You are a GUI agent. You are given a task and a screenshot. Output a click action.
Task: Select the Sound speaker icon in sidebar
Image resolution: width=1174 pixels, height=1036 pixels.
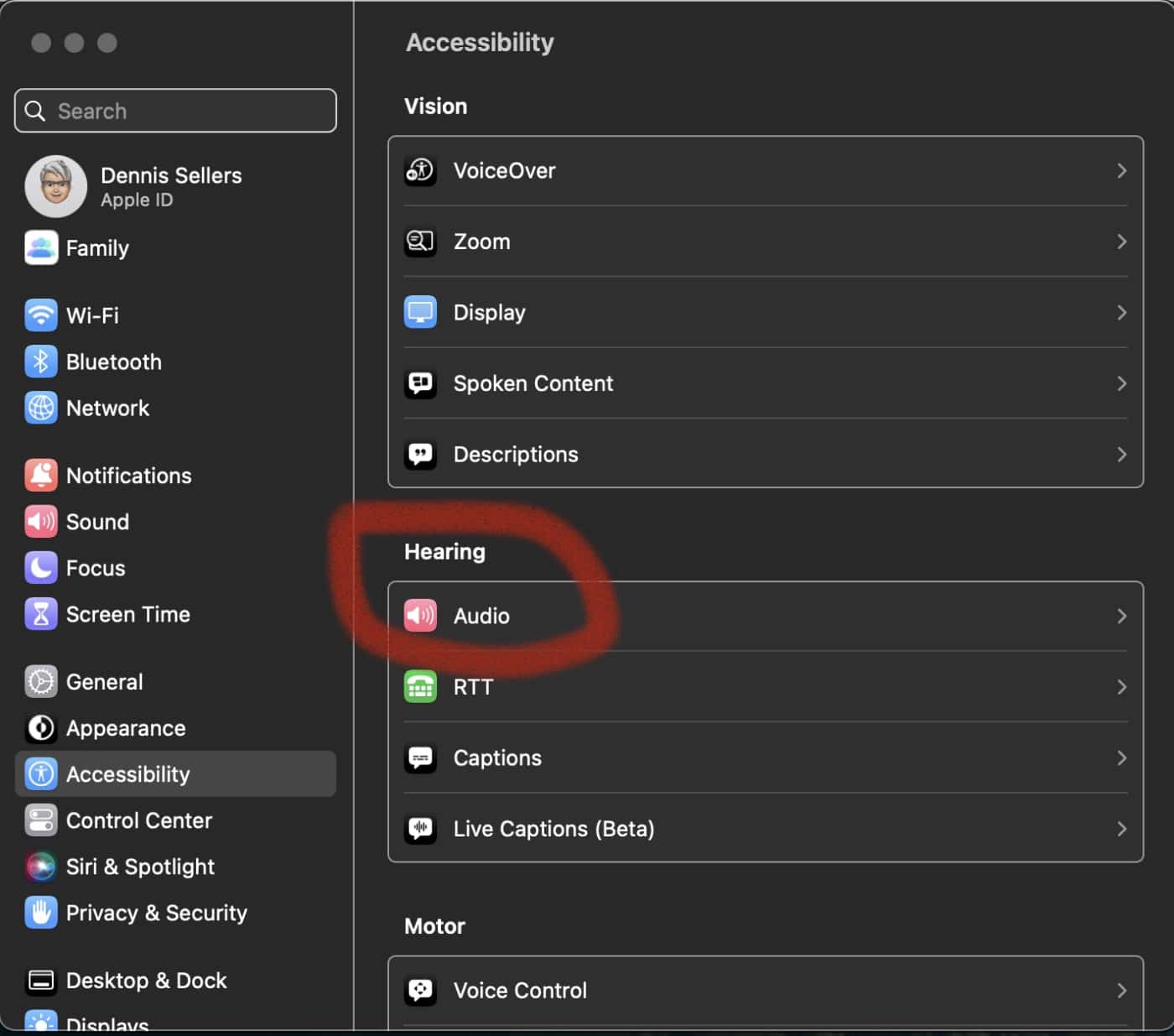(x=41, y=521)
